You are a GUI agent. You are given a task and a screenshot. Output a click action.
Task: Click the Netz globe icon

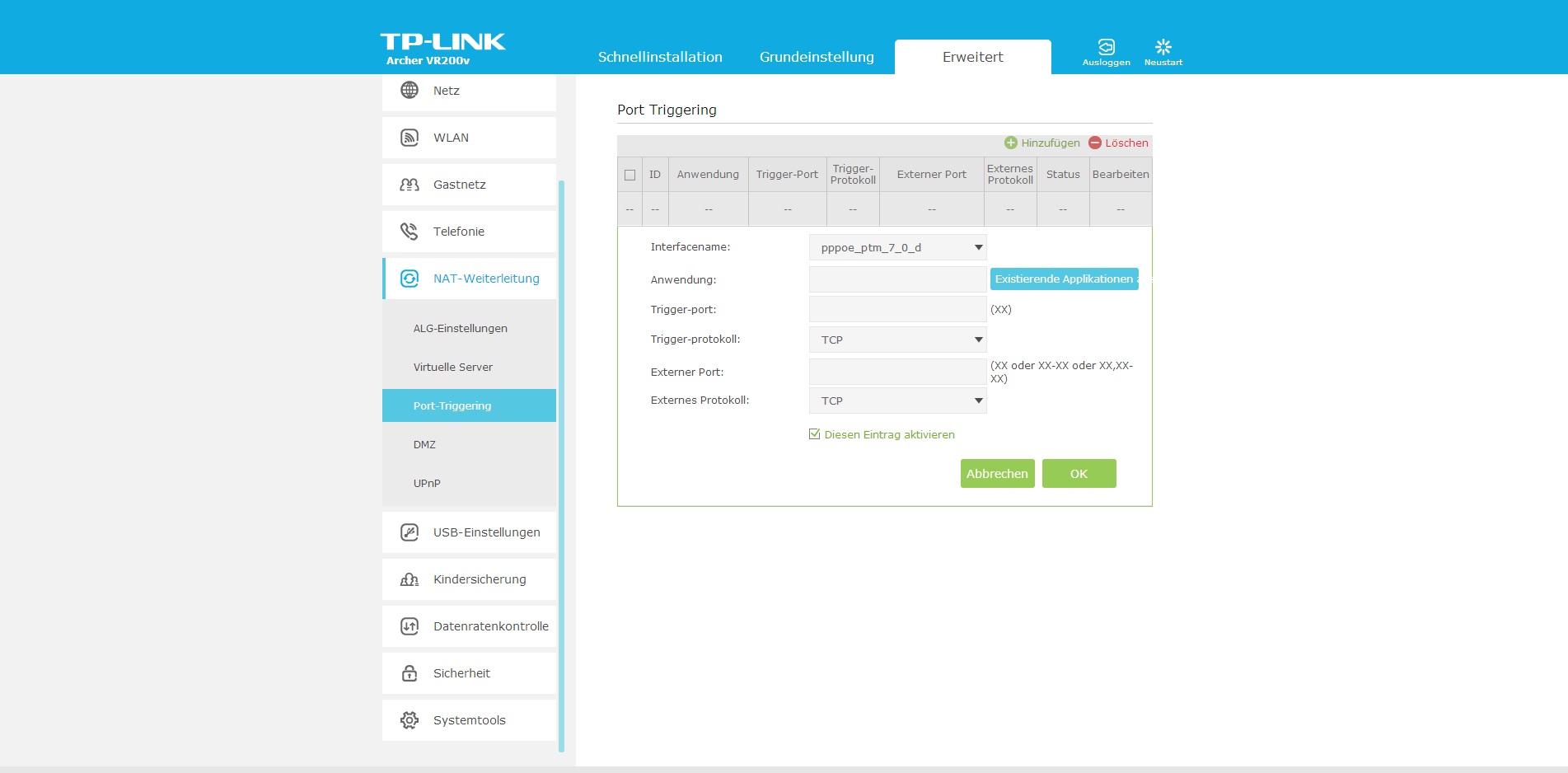(x=410, y=90)
